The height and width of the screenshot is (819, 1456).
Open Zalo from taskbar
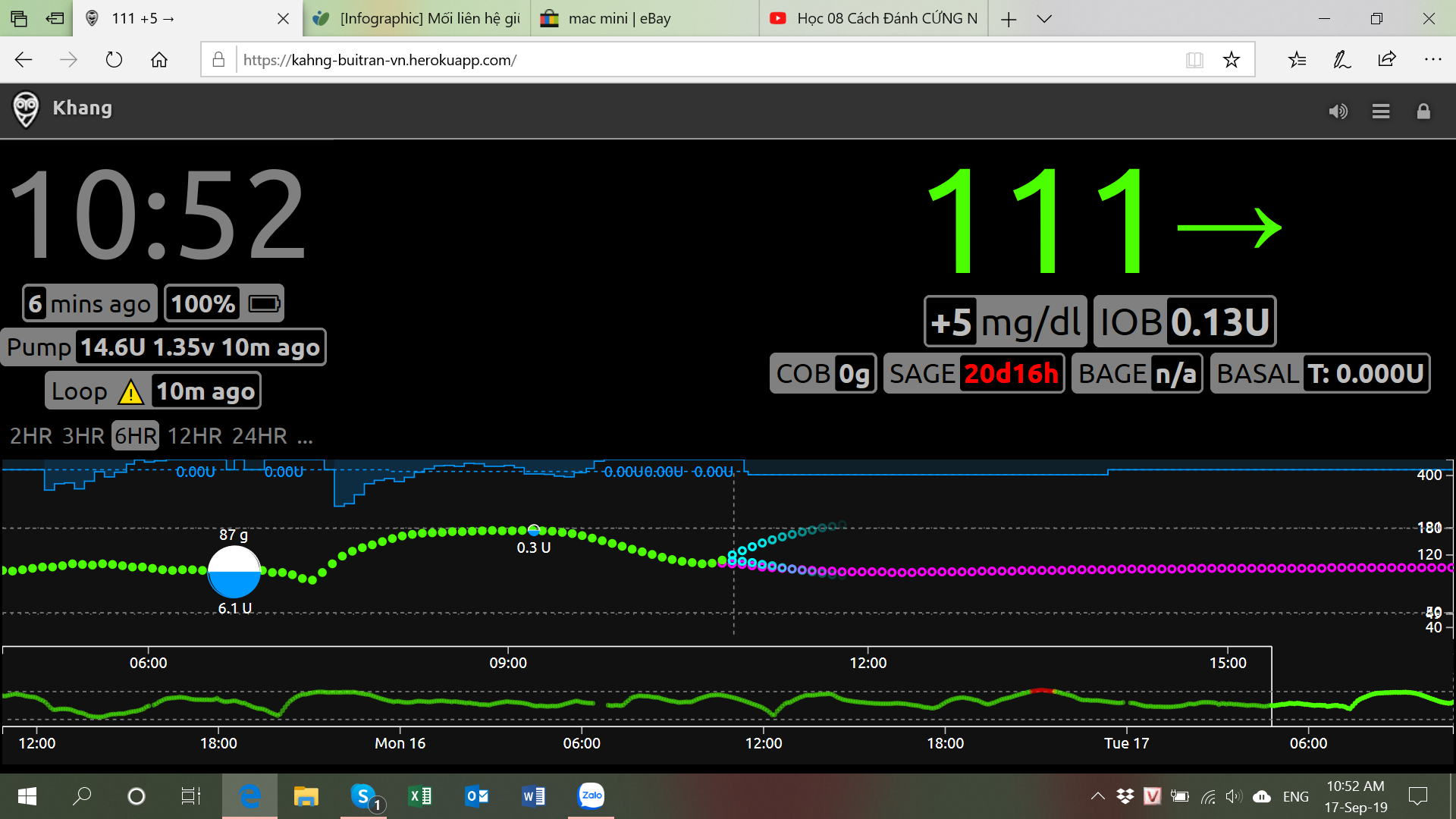(x=591, y=796)
